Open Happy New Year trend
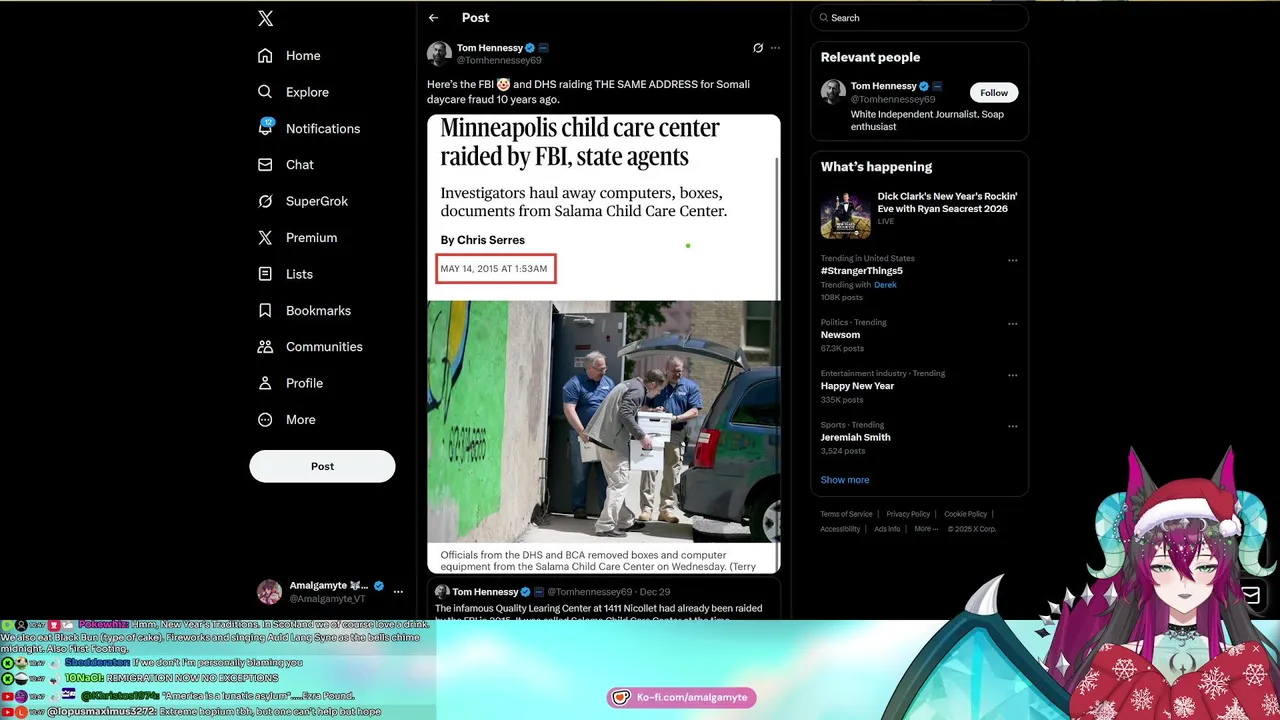 click(x=857, y=386)
